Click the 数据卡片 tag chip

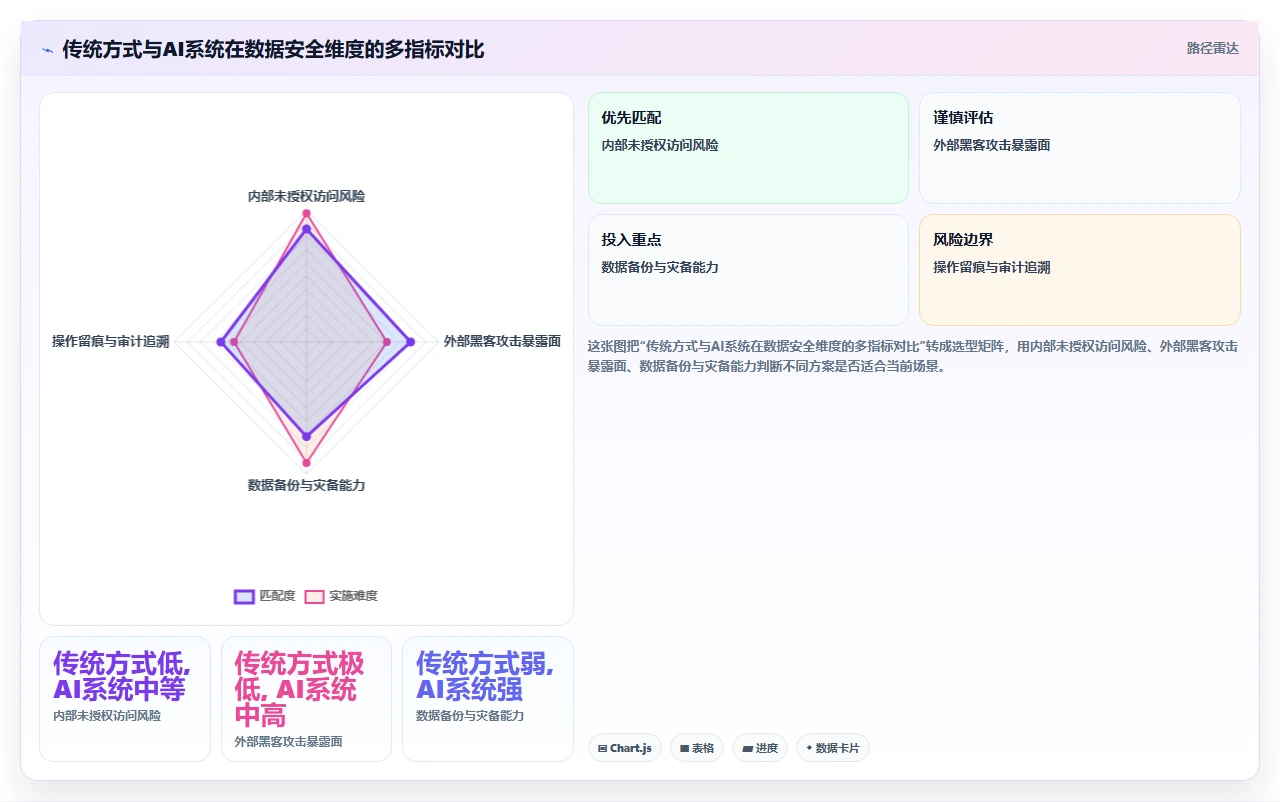[x=833, y=748]
